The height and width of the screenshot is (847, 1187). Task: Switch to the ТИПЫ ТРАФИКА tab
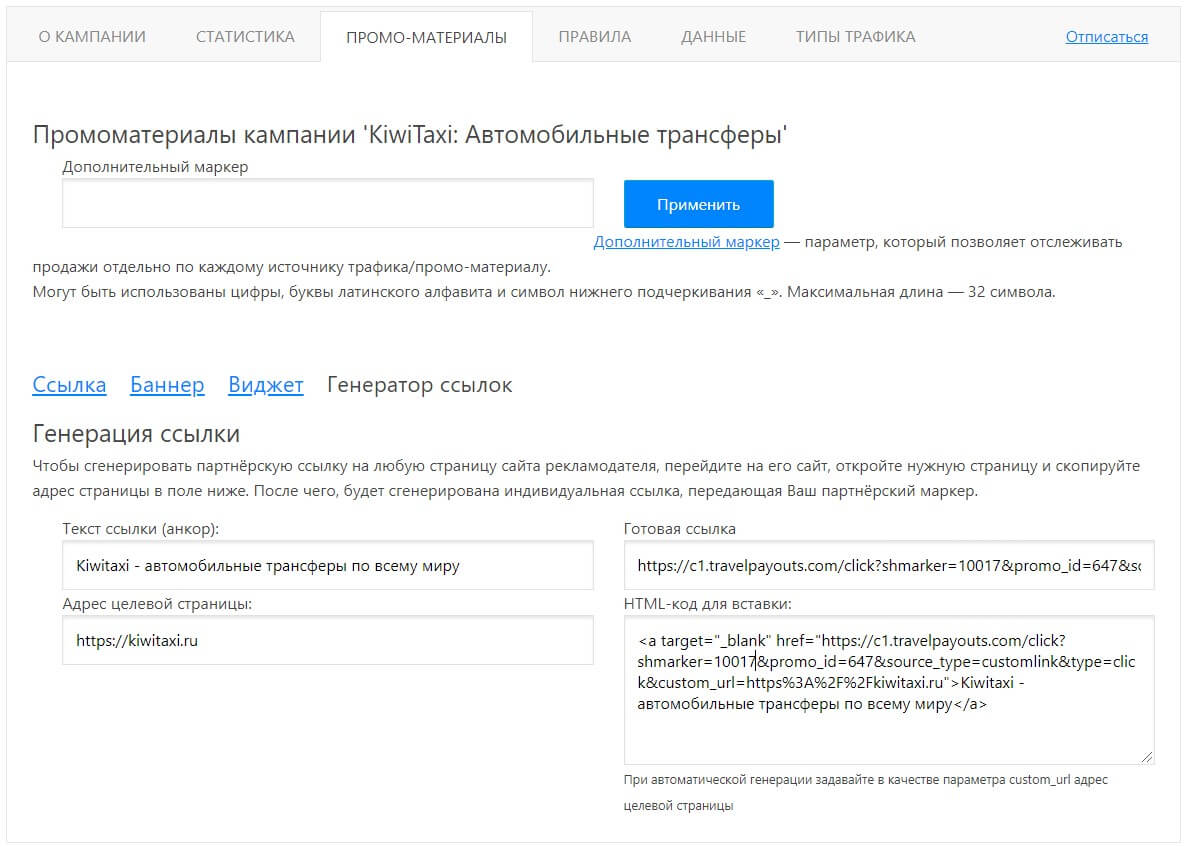pyautogui.click(x=855, y=37)
